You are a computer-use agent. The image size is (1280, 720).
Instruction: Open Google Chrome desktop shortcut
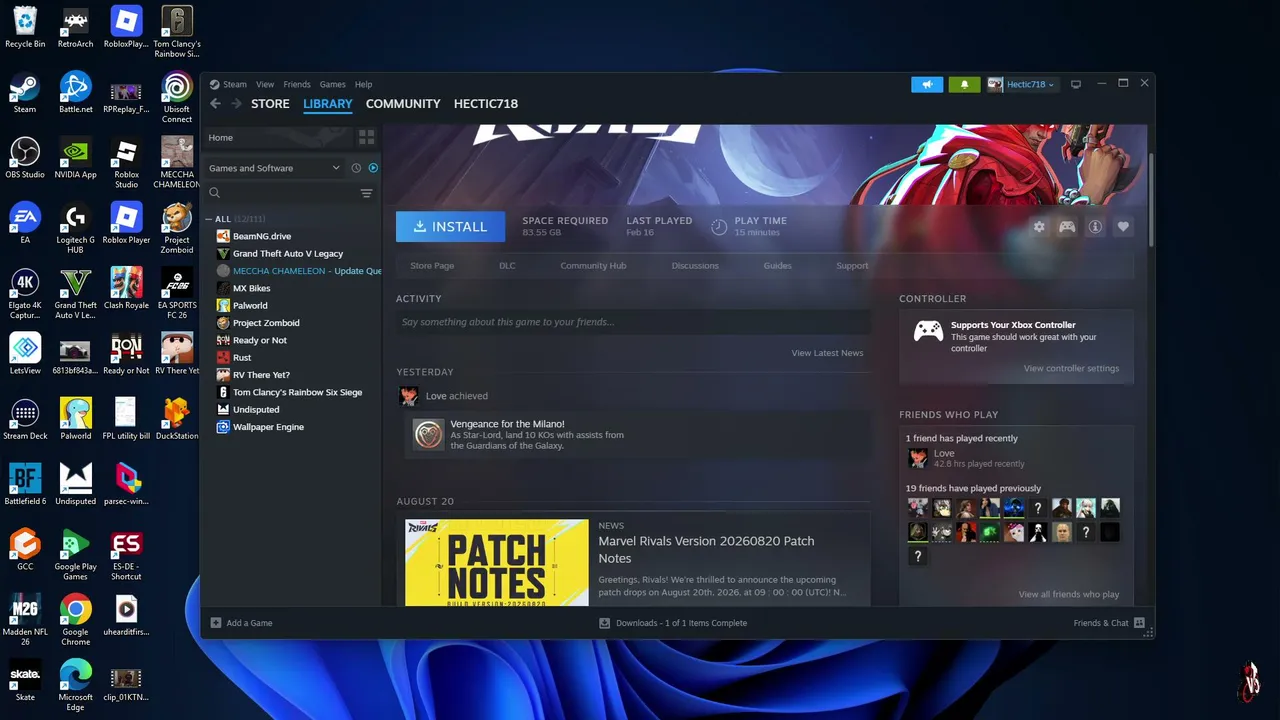[x=76, y=620]
